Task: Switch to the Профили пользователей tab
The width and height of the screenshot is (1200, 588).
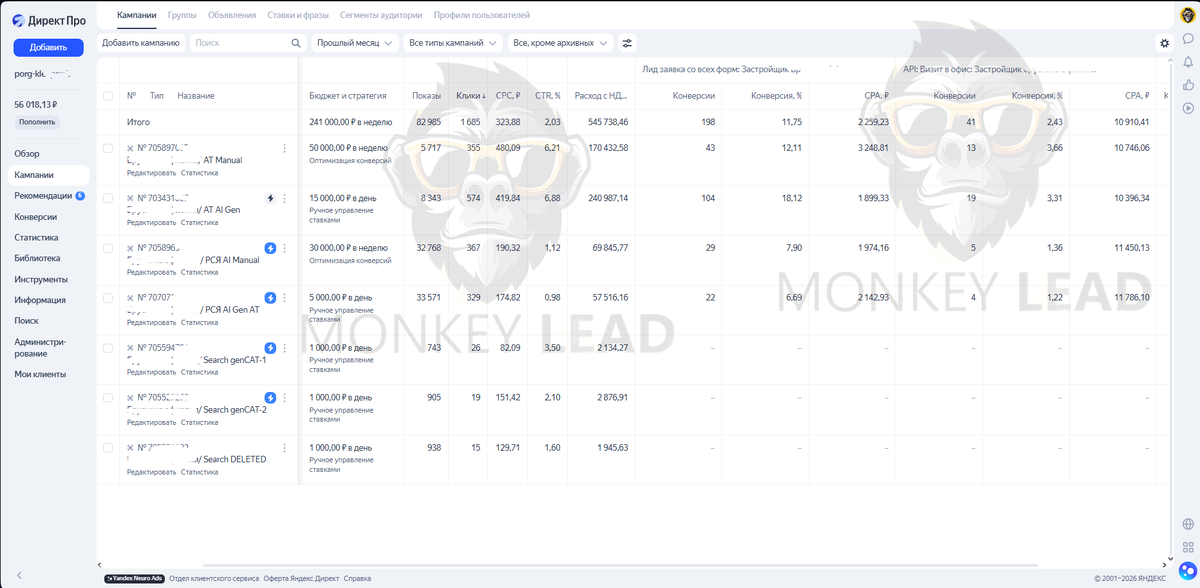Action: tap(481, 15)
